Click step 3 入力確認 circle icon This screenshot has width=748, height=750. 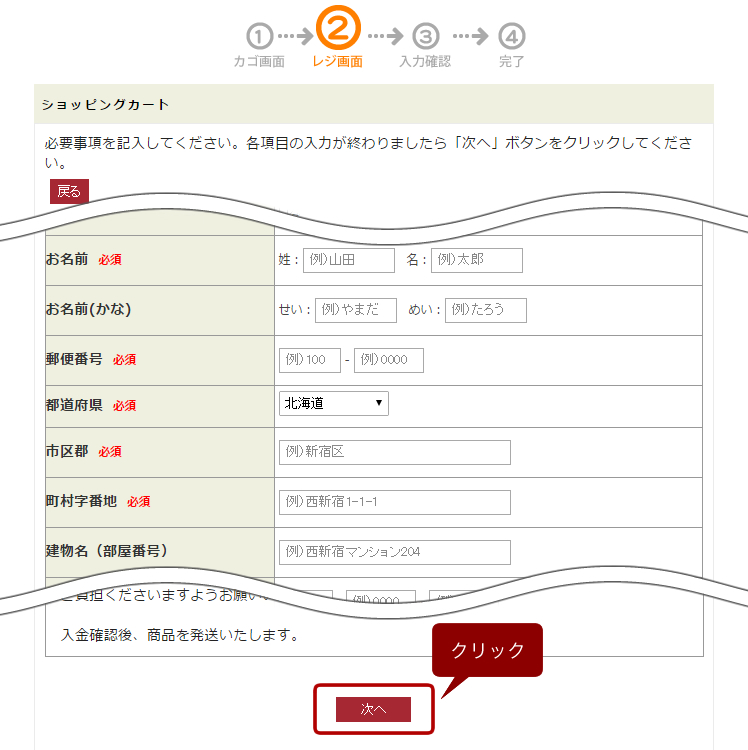[426, 36]
